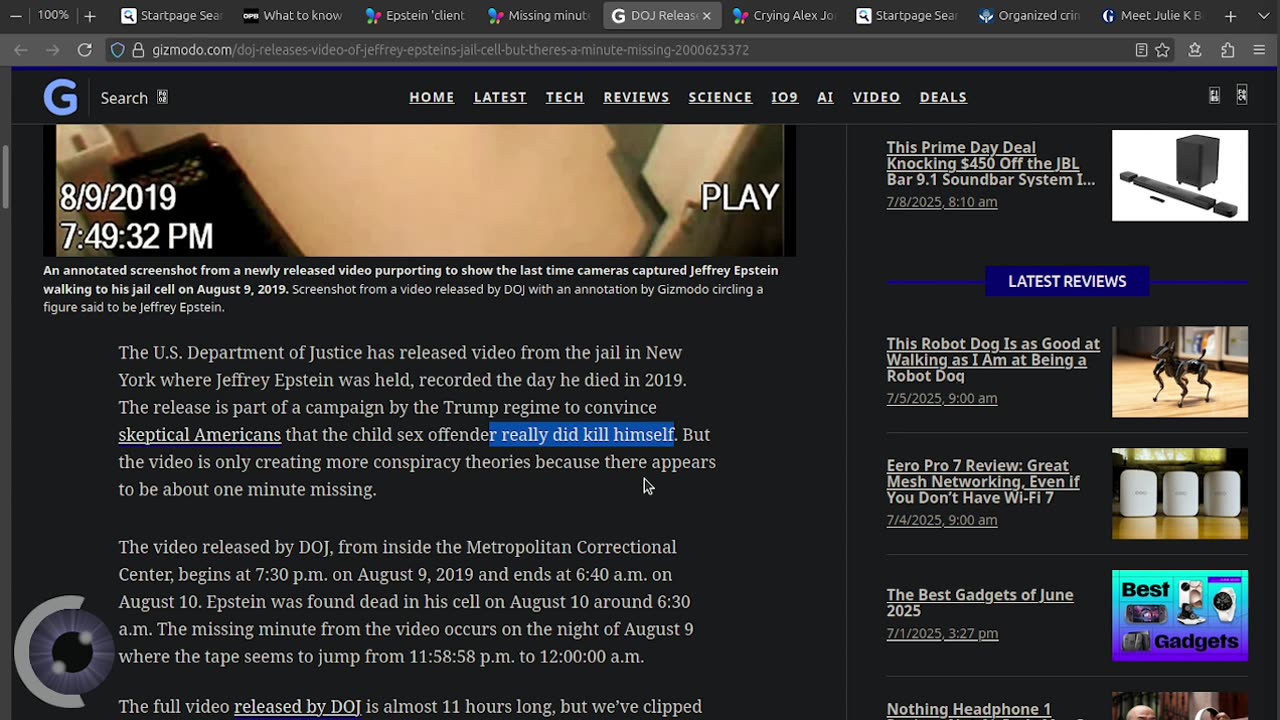This screenshot has height=720, width=1280.
Task: Click the robot dog thumbnail image
Action: [x=1180, y=371]
